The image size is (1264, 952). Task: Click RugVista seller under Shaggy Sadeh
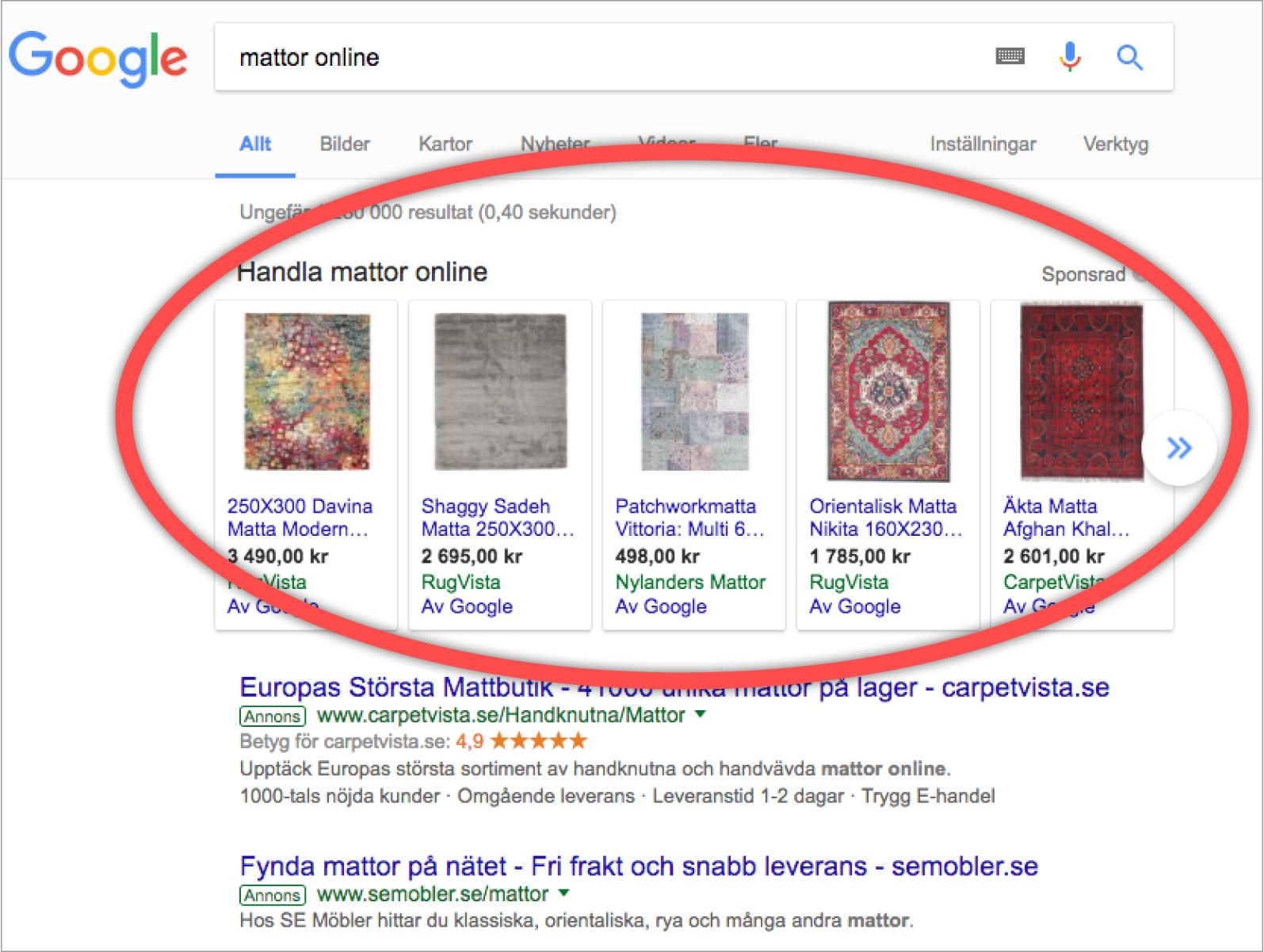(x=460, y=582)
